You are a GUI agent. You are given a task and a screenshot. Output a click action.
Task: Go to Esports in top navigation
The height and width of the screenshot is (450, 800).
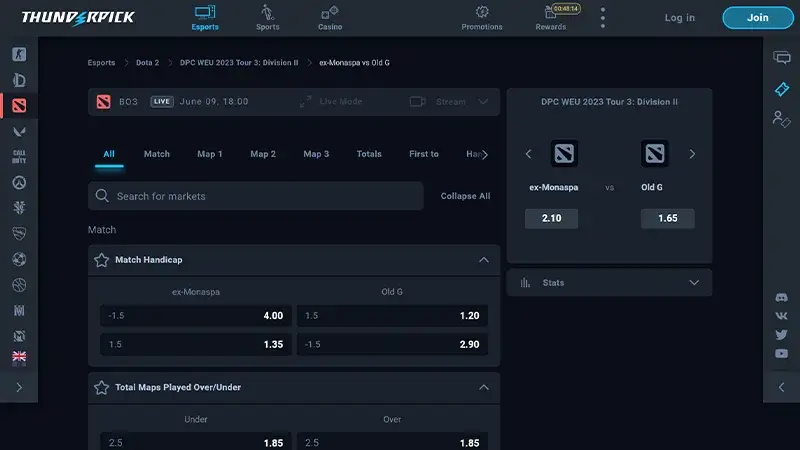tap(205, 18)
